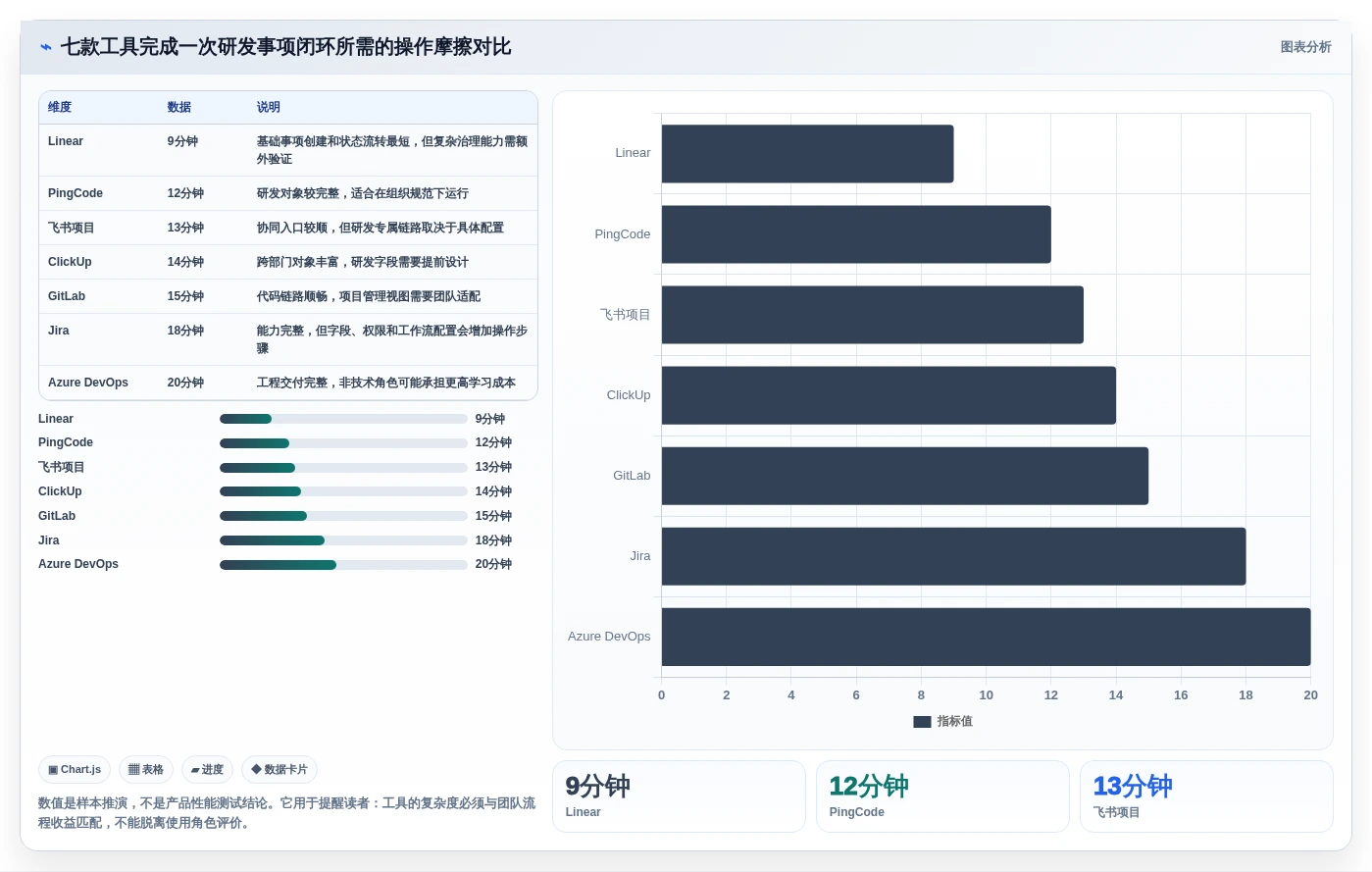Click the 数据 column header

[x=179, y=108]
